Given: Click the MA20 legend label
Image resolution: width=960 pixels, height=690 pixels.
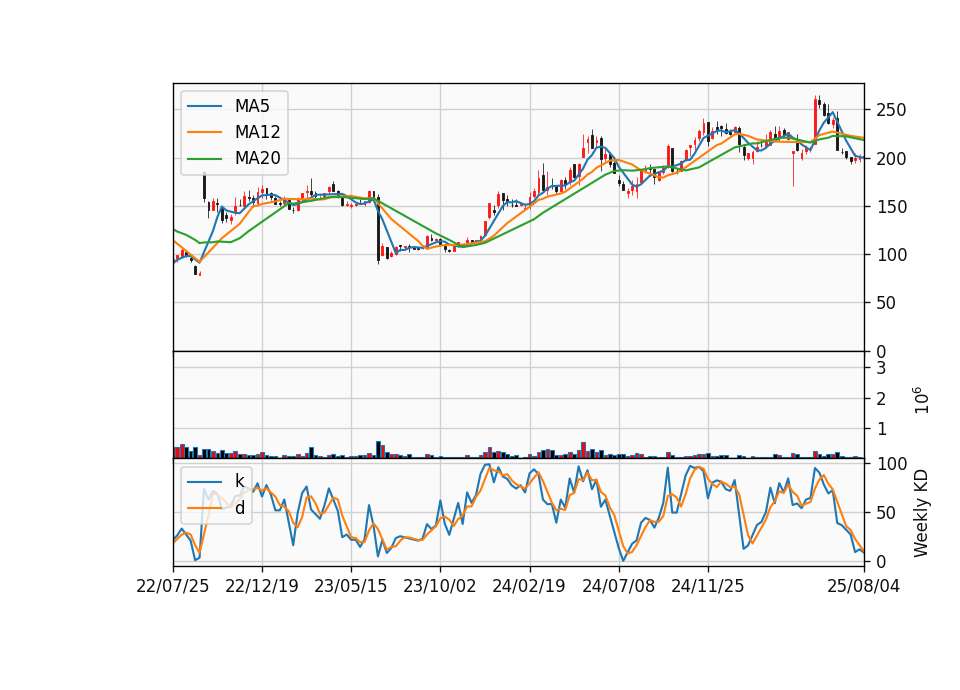Looking at the screenshot, I should (257, 159).
